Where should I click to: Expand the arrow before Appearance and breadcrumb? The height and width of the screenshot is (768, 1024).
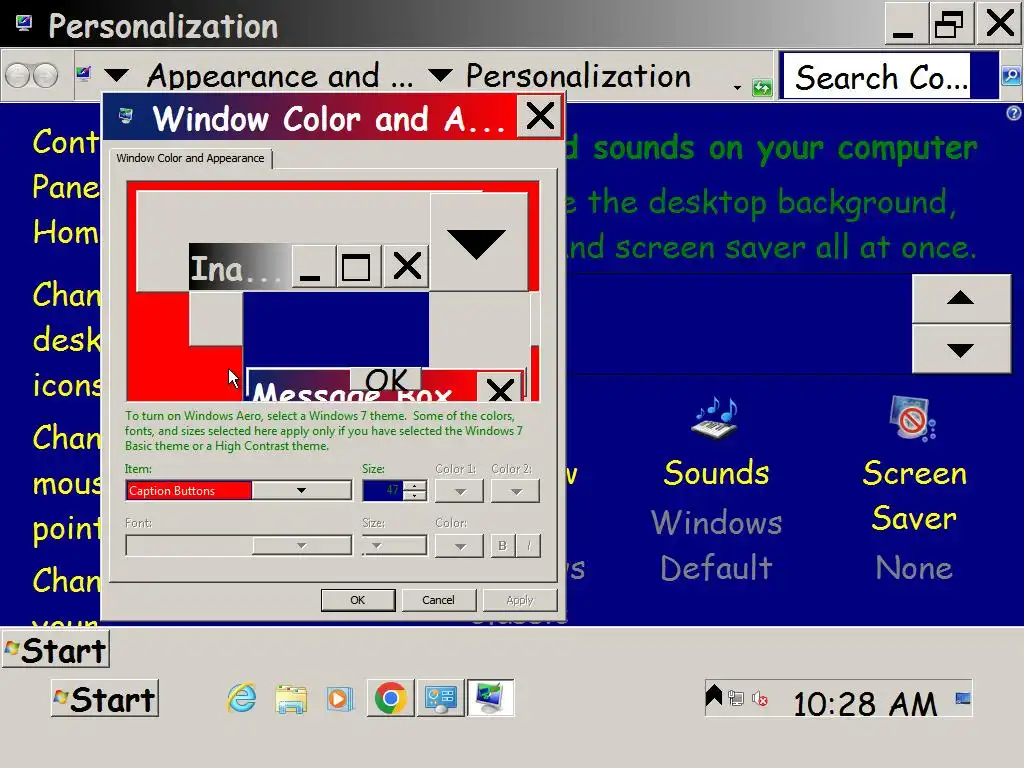[x=116, y=76]
